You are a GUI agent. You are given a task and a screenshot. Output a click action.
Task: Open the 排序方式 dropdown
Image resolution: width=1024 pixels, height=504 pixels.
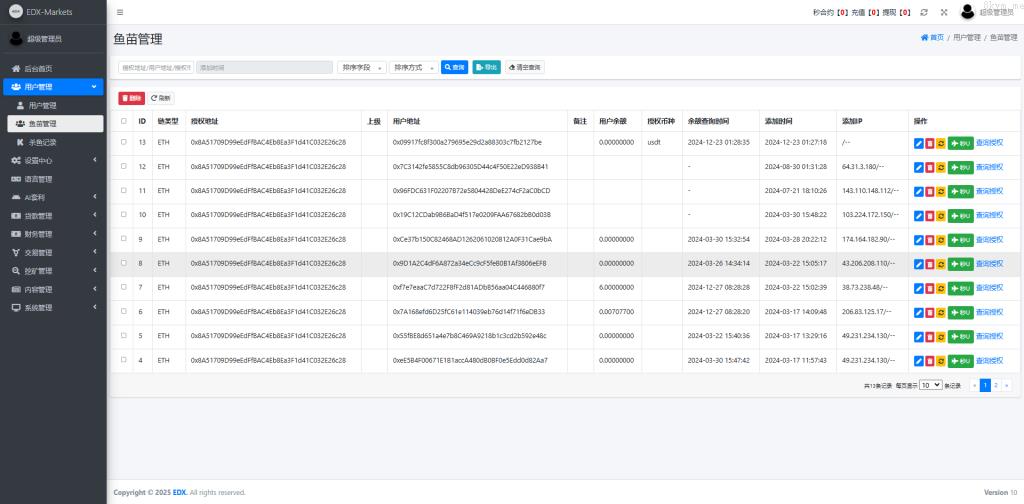[412, 67]
